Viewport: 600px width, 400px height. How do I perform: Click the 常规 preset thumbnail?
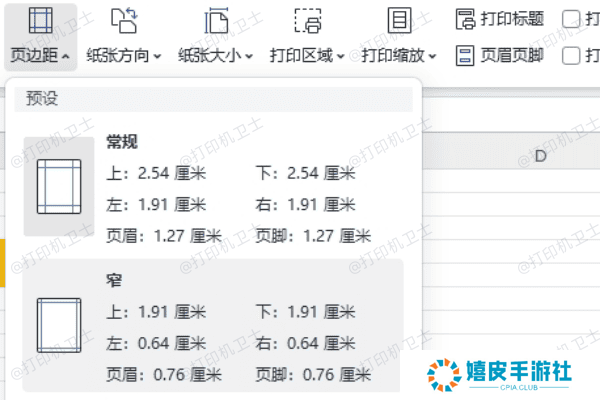(x=59, y=186)
